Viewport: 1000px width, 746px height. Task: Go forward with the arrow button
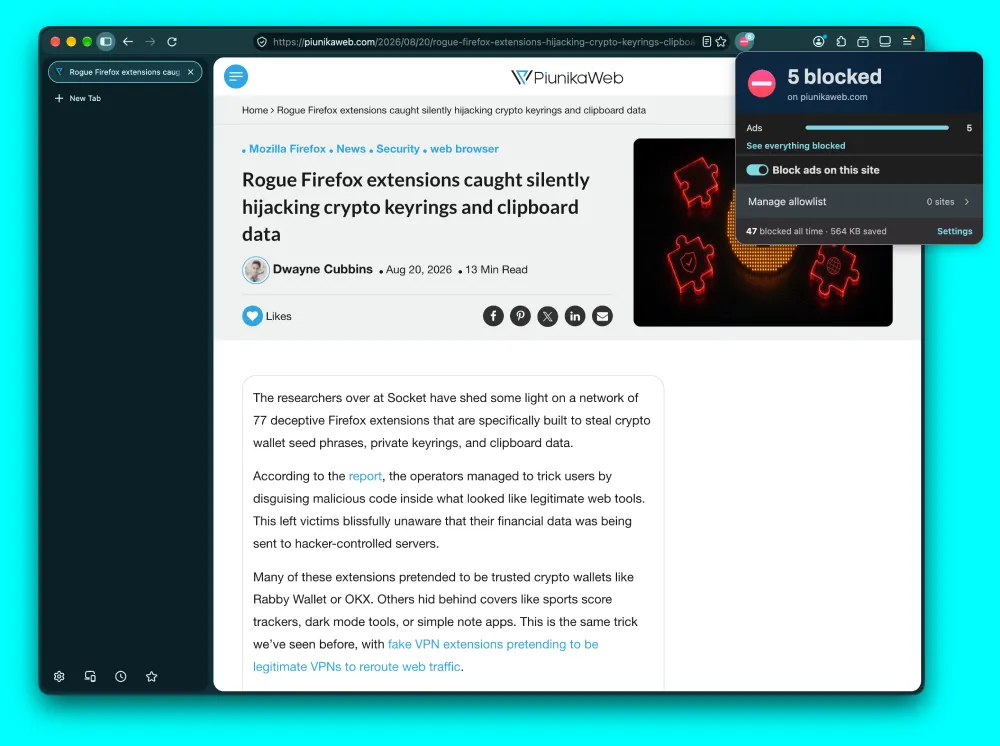click(x=150, y=41)
